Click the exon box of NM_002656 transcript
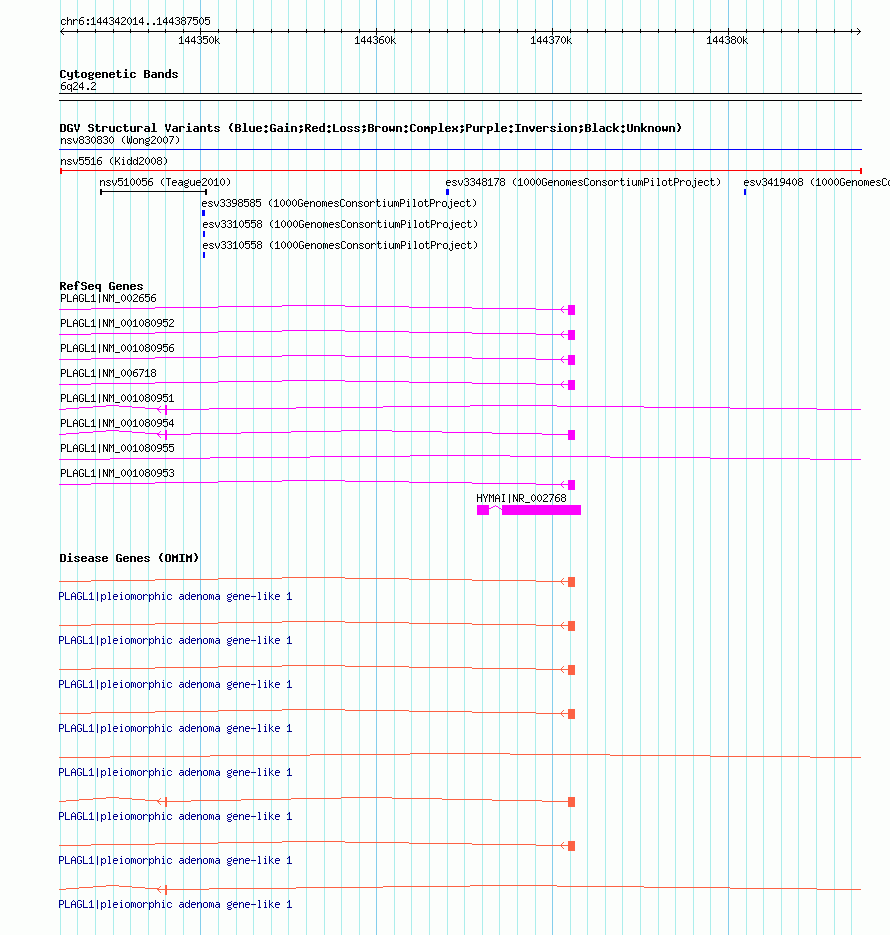 [572, 310]
